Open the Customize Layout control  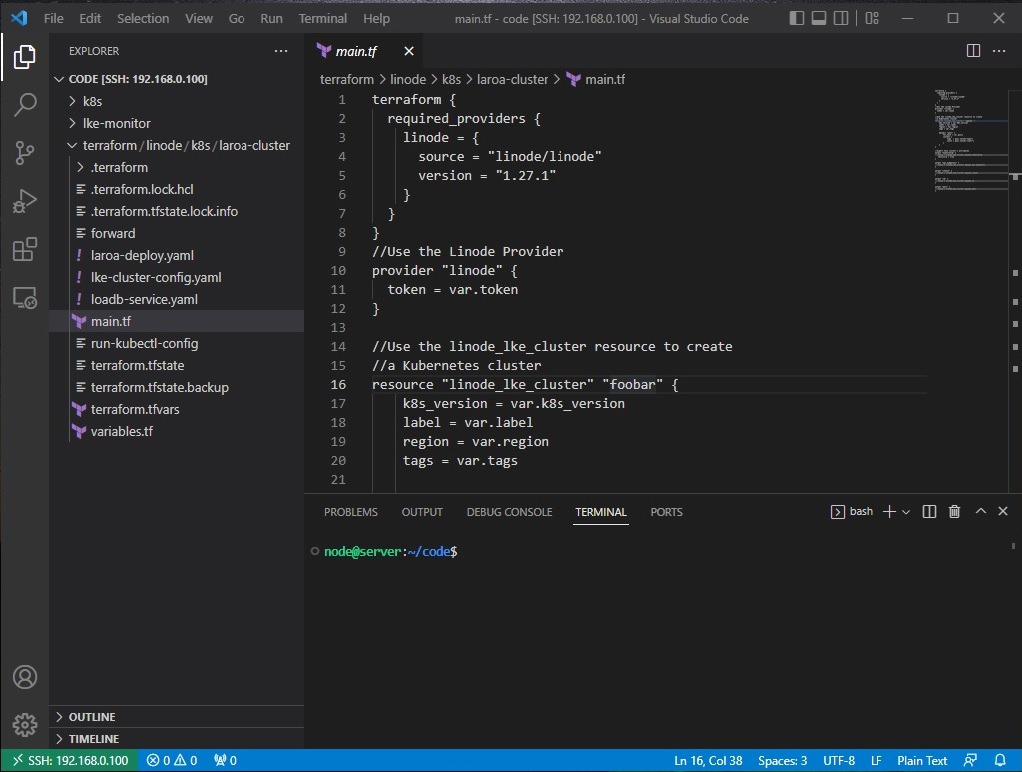pos(872,18)
